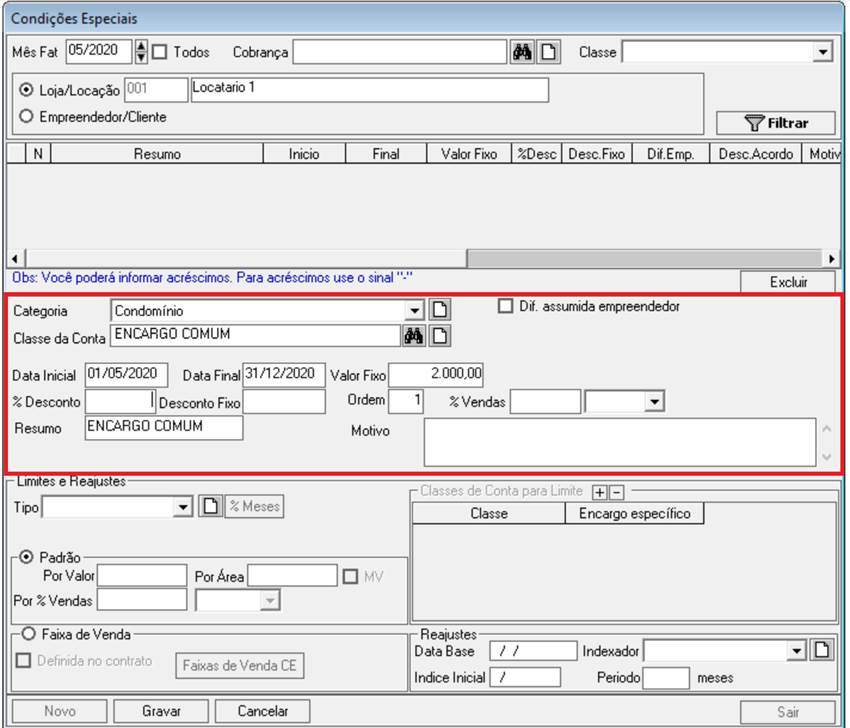Open the Classe dropdown at top right
This screenshot has height=728, width=850.
tap(823, 52)
